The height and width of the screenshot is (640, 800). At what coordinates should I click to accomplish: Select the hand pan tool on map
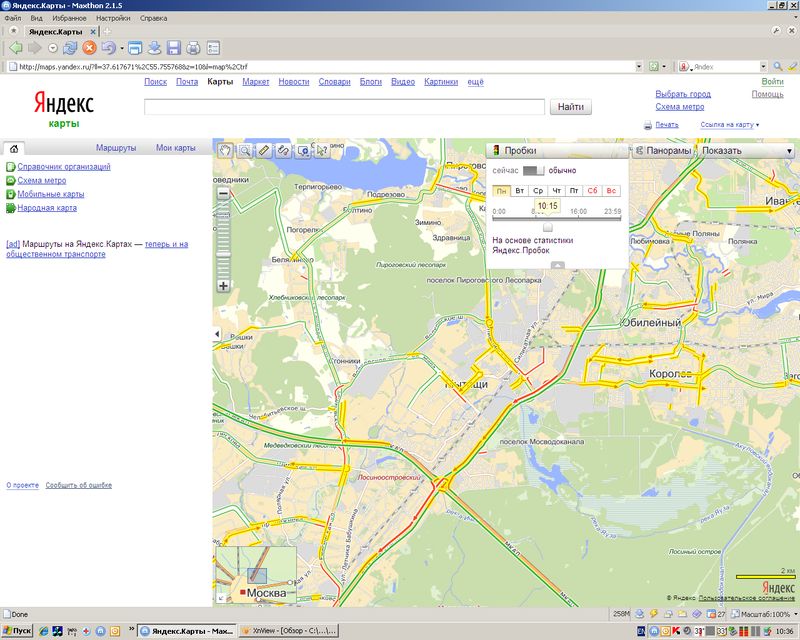pos(225,151)
